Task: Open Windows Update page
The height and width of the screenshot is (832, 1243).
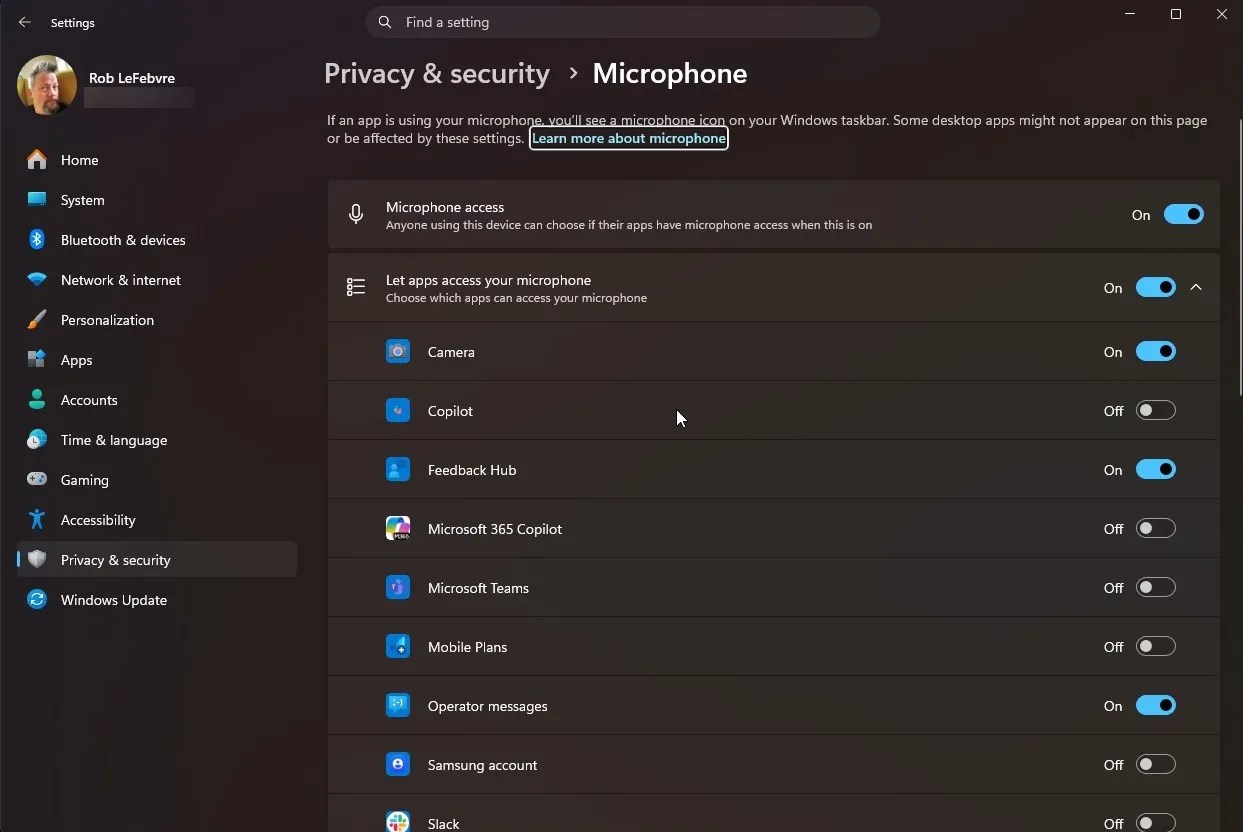Action: (x=157, y=600)
